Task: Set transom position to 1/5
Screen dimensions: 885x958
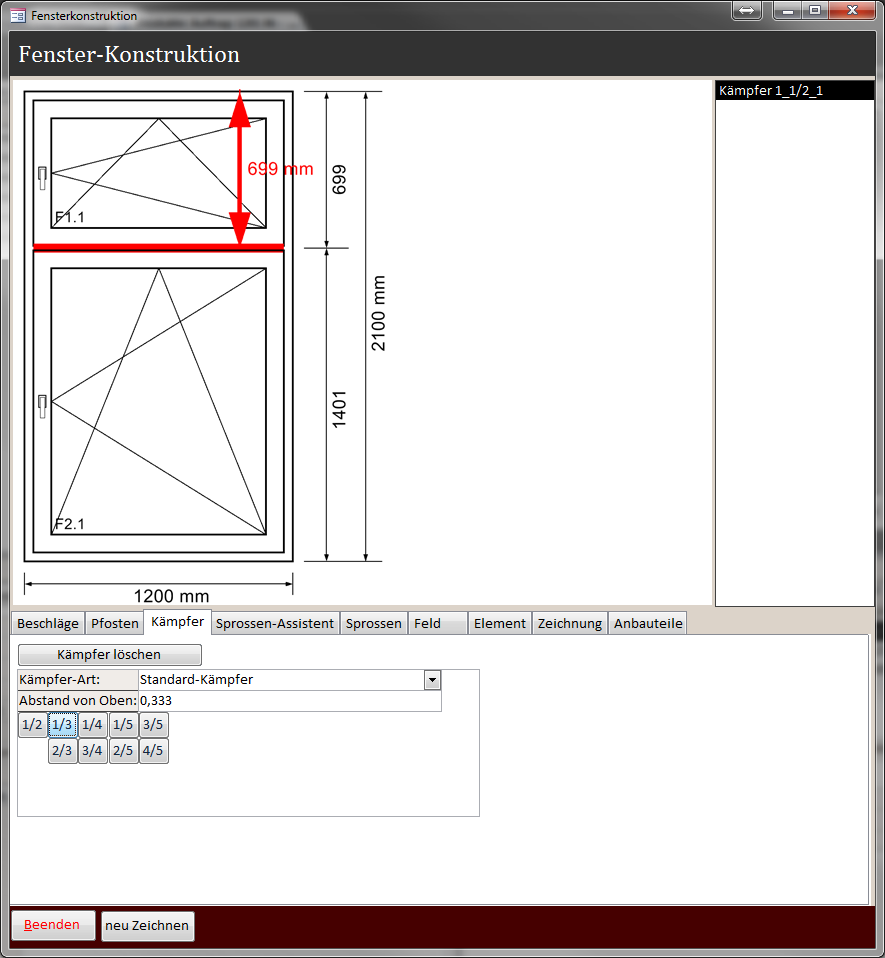Action: [123, 725]
